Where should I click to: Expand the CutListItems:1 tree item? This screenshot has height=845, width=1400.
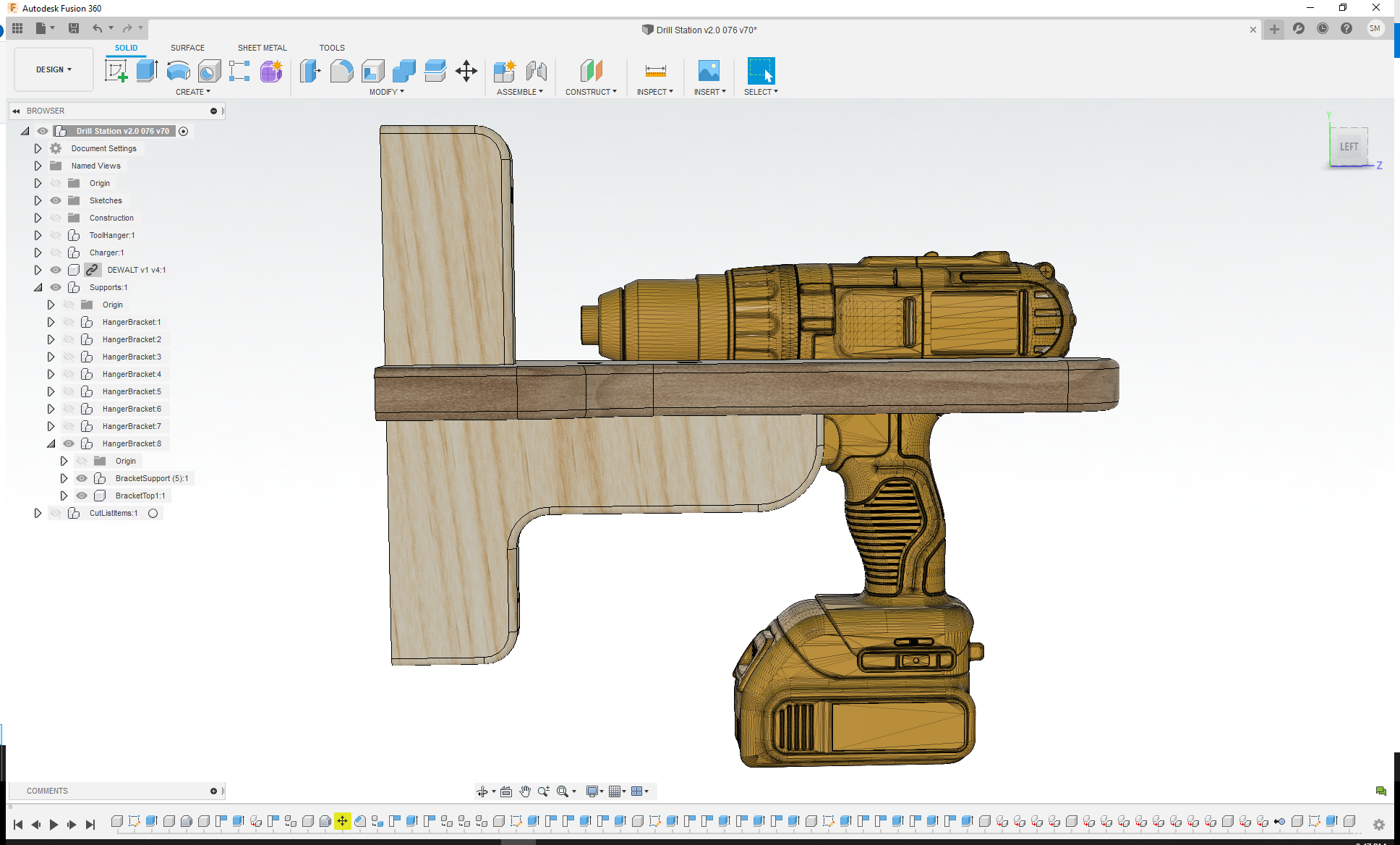(x=37, y=513)
